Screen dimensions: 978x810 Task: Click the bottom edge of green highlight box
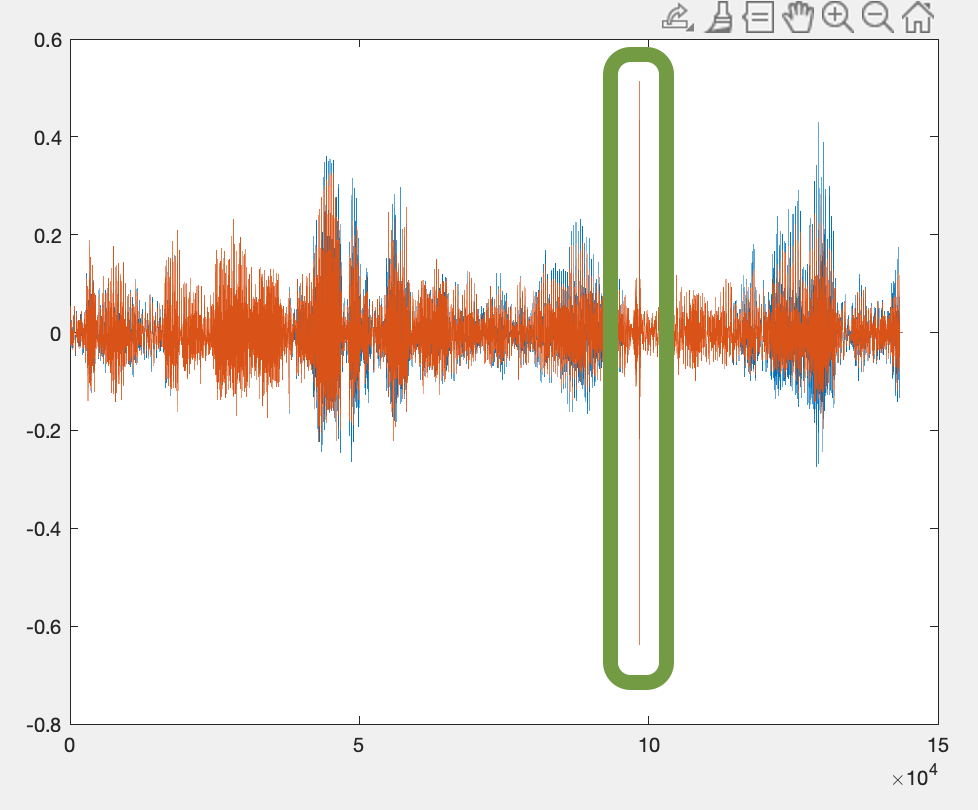(x=639, y=682)
